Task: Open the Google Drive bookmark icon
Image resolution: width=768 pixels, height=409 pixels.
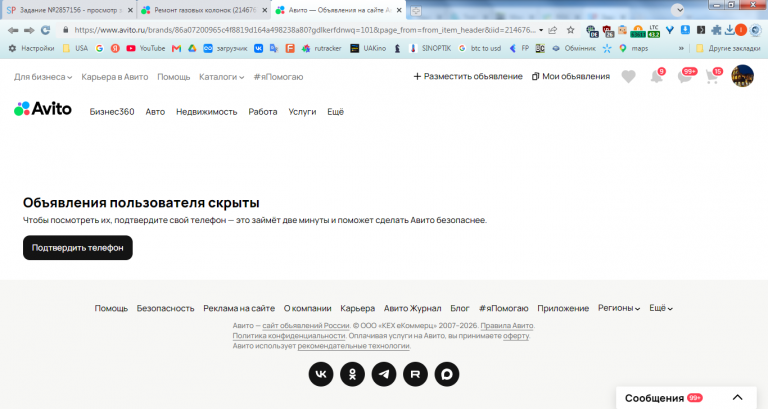Action: [x=192, y=48]
